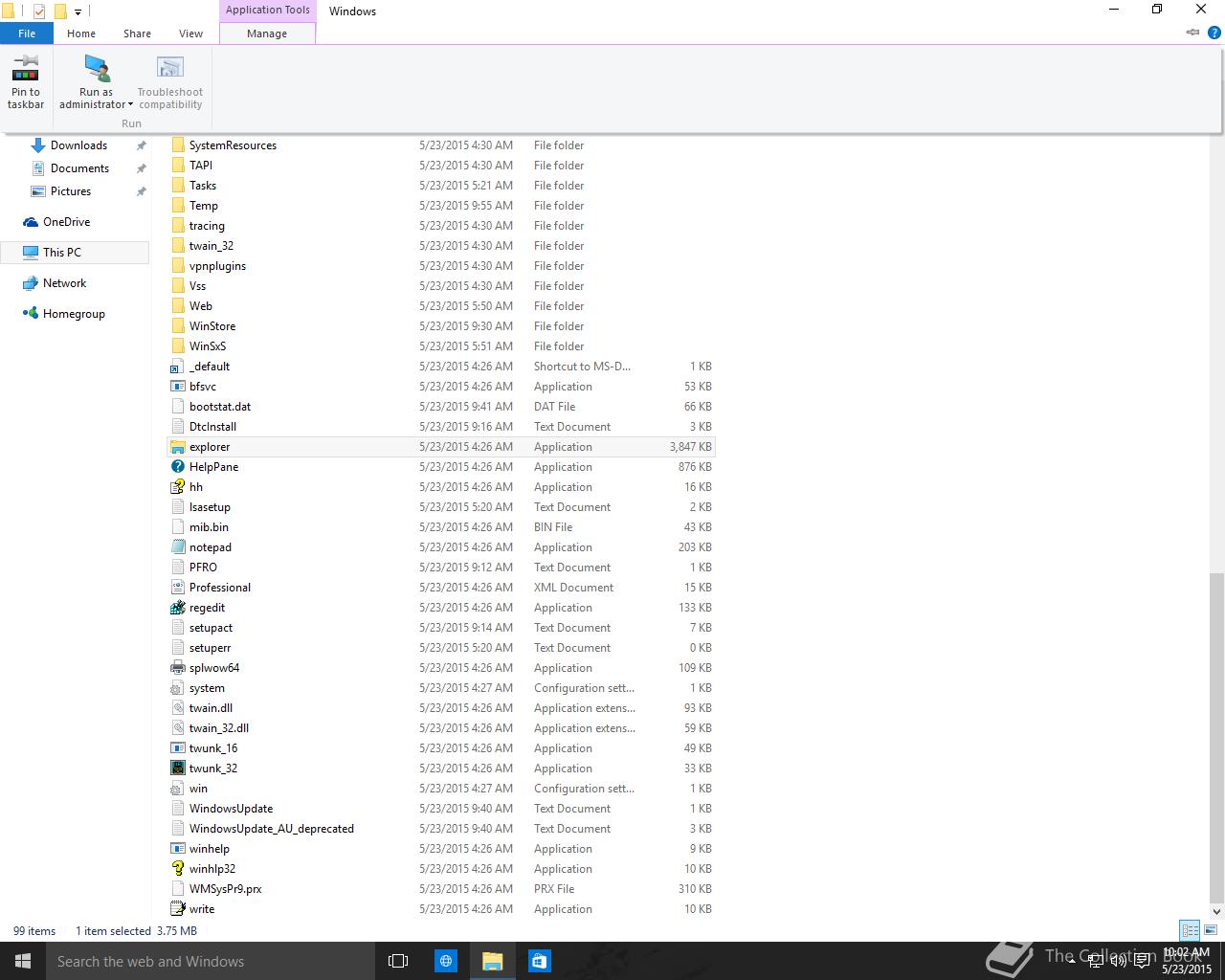Image resolution: width=1225 pixels, height=980 pixels.
Task: Click the bfsvc application icon
Action: point(177,387)
